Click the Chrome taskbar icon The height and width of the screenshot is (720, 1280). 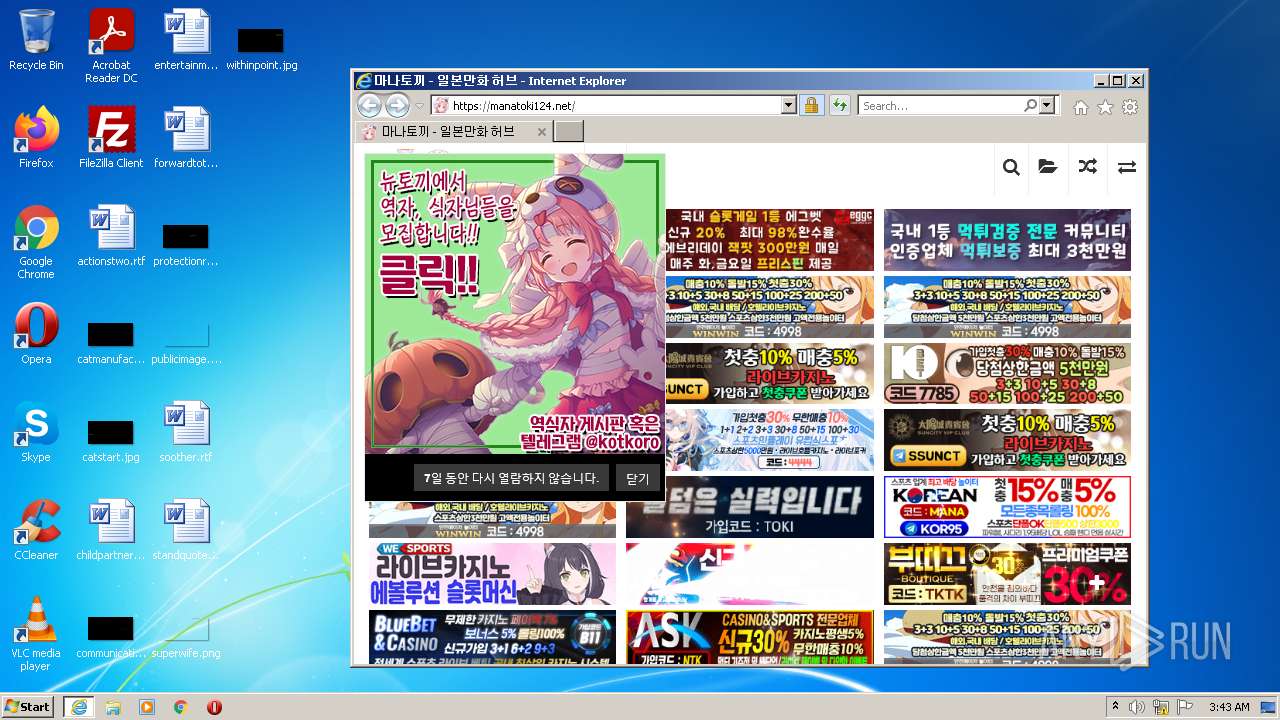tap(181, 707)
